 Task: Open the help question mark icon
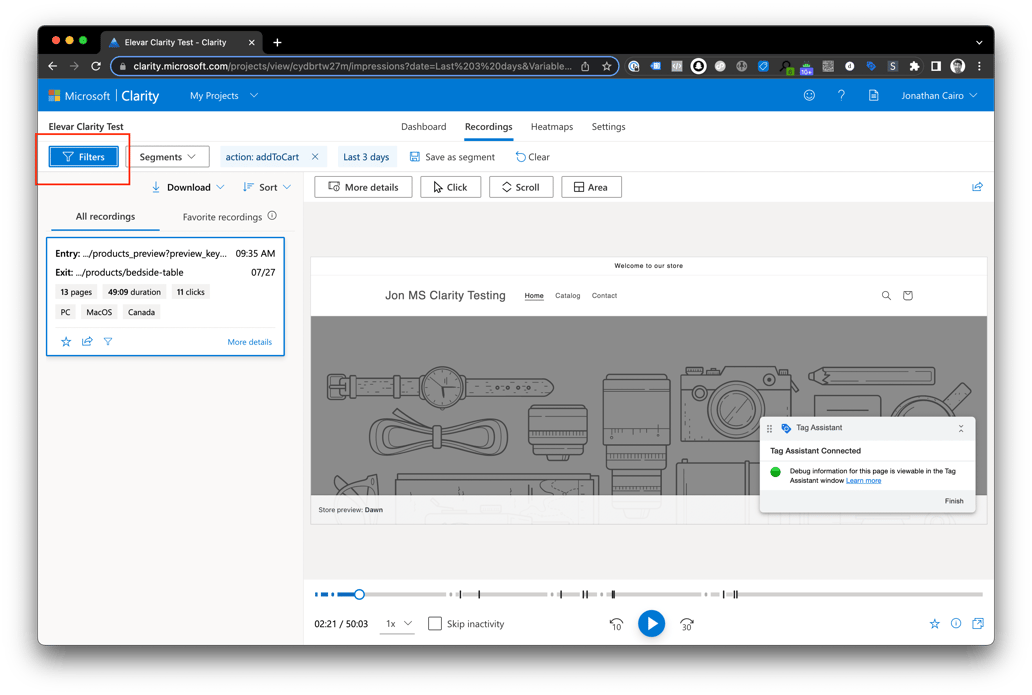click(x=841, y=96)
